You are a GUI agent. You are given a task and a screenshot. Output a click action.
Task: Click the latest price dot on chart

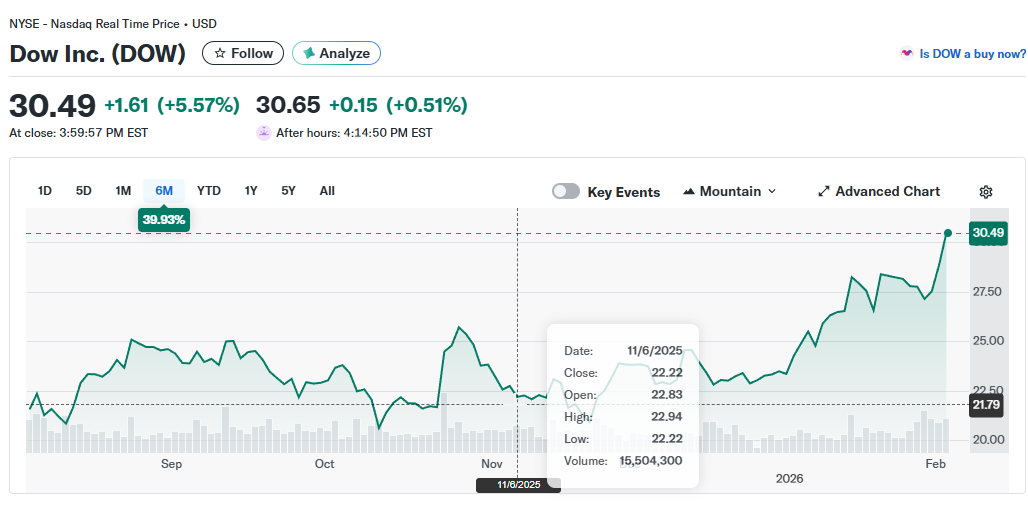[947, 233]
